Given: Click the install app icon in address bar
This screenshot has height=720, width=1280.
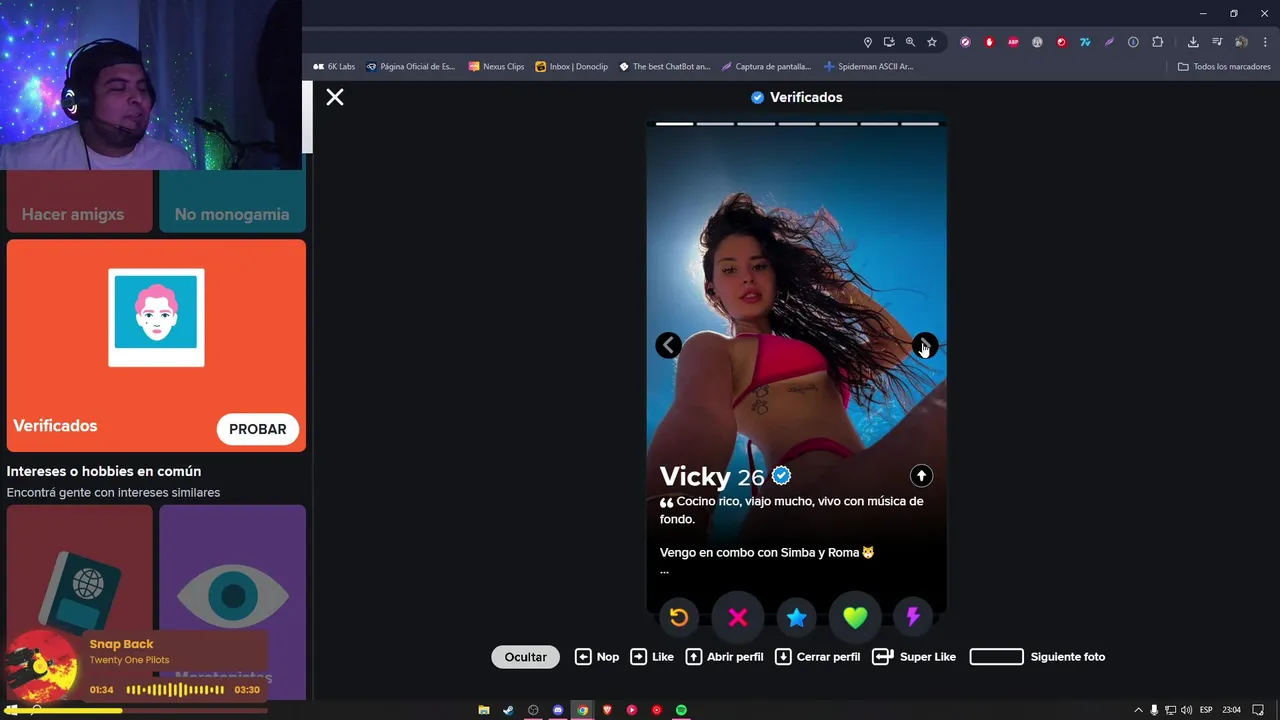Looking at the screenshot, I should coord(889,42).
